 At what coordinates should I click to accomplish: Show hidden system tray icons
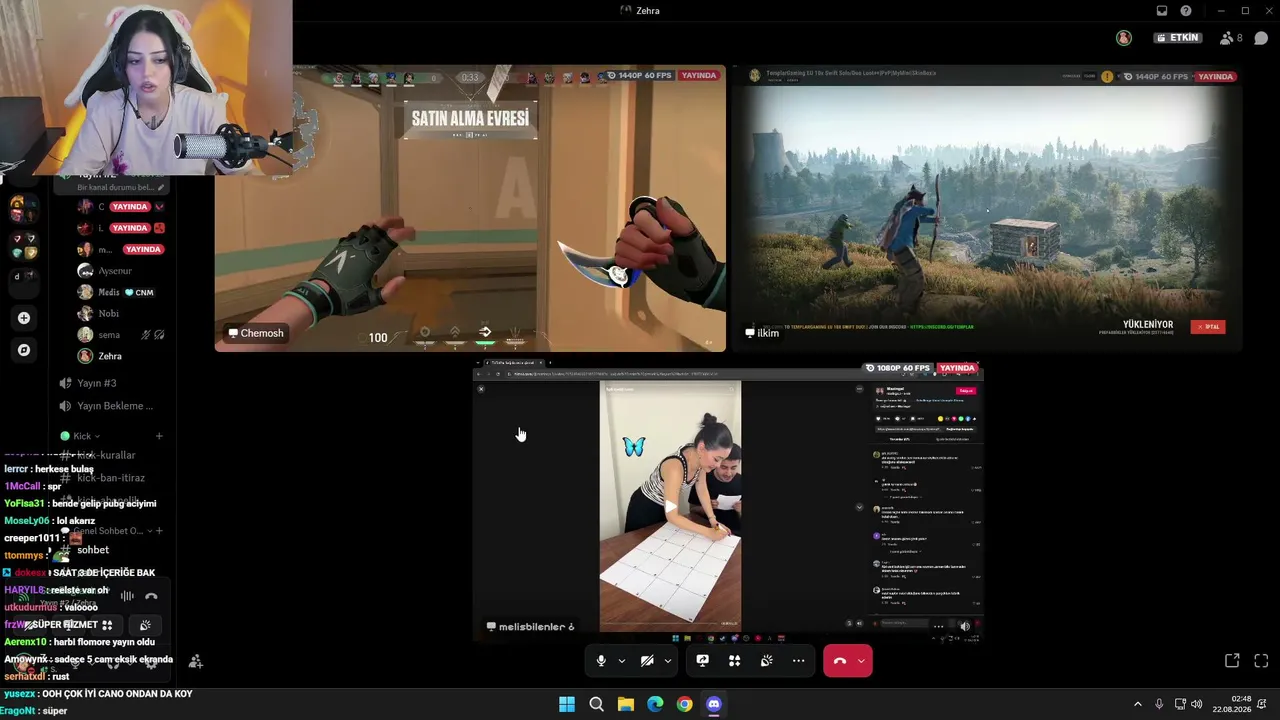pos(1137,704)
